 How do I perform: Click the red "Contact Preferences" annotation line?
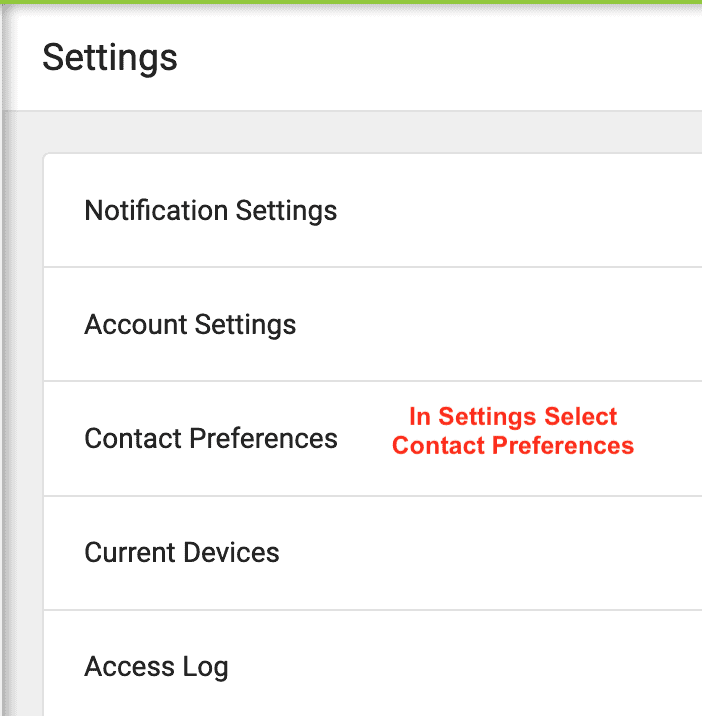coord(513,446)
